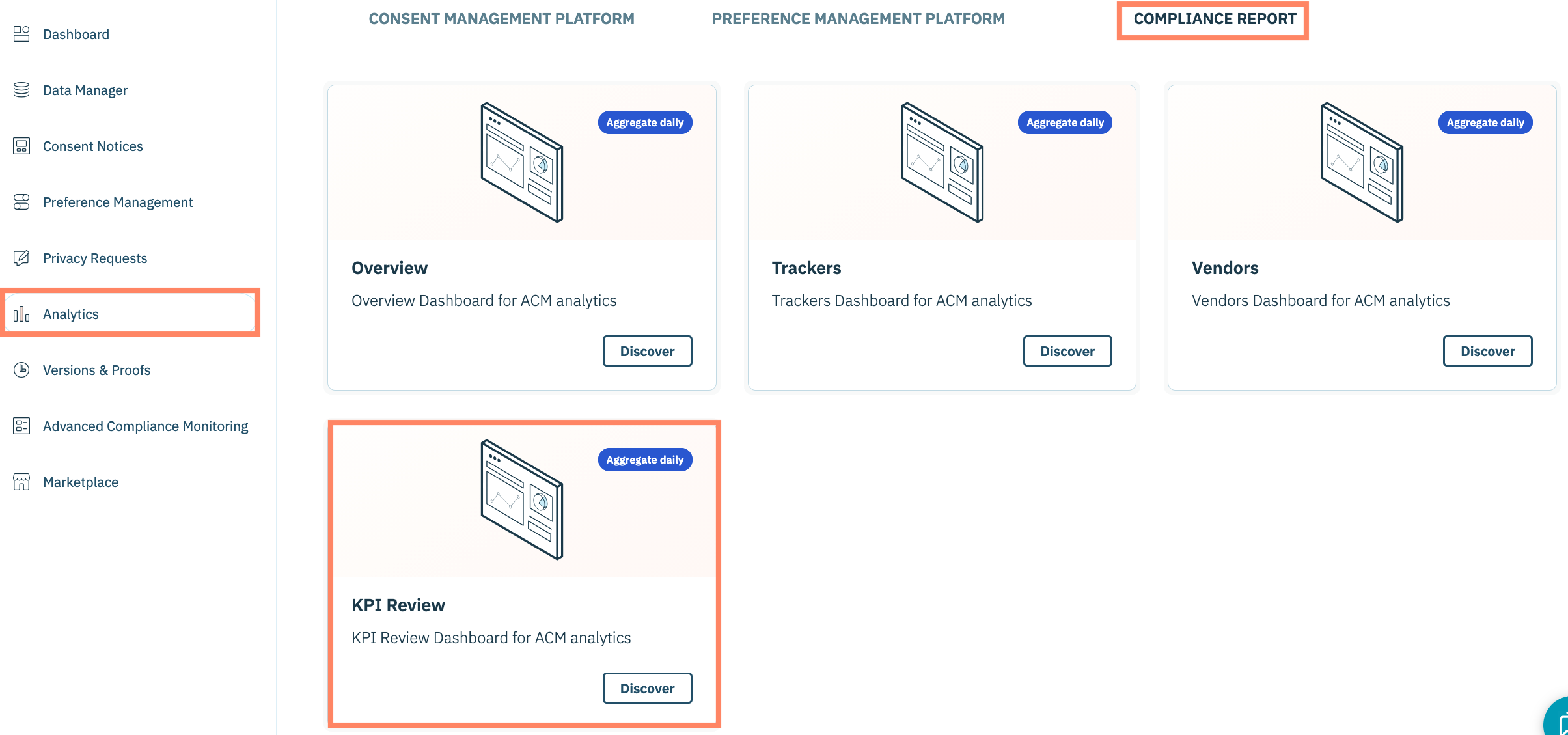
Task: Click the Data Manager database icon
Action: [21, 90]
